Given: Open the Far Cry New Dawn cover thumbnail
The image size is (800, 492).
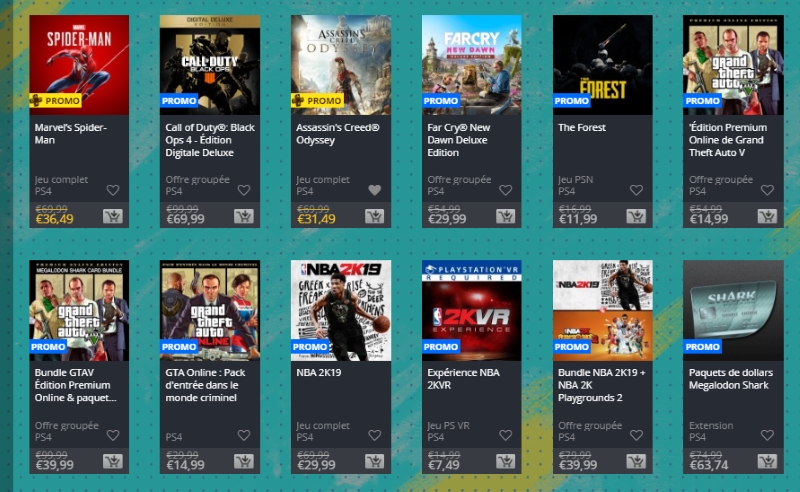Looking at the screenshot, I should point(471,65).
